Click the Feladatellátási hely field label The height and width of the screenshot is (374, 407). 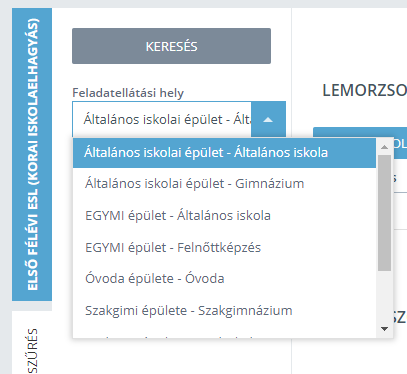pyautogui.click(x=128, y=93)
